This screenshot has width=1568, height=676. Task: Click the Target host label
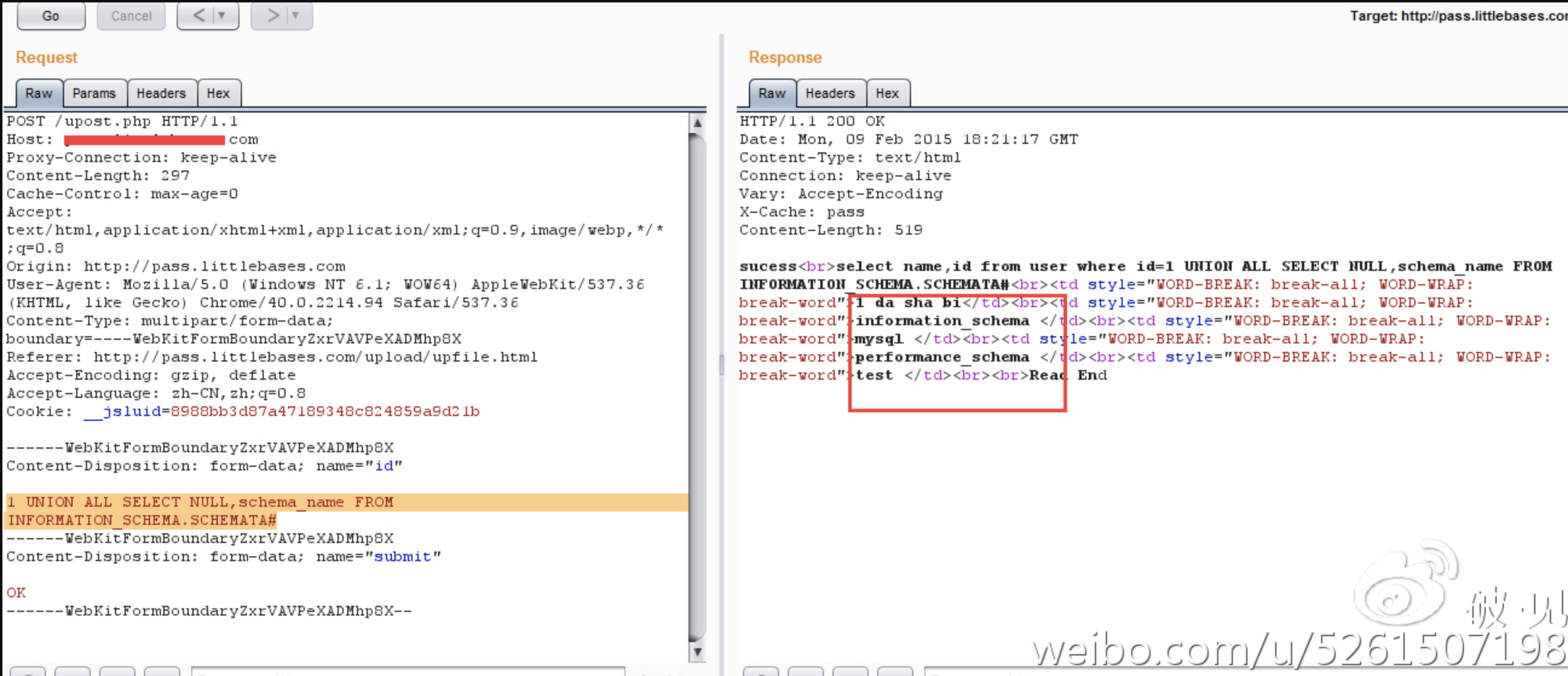(1457, 16)
